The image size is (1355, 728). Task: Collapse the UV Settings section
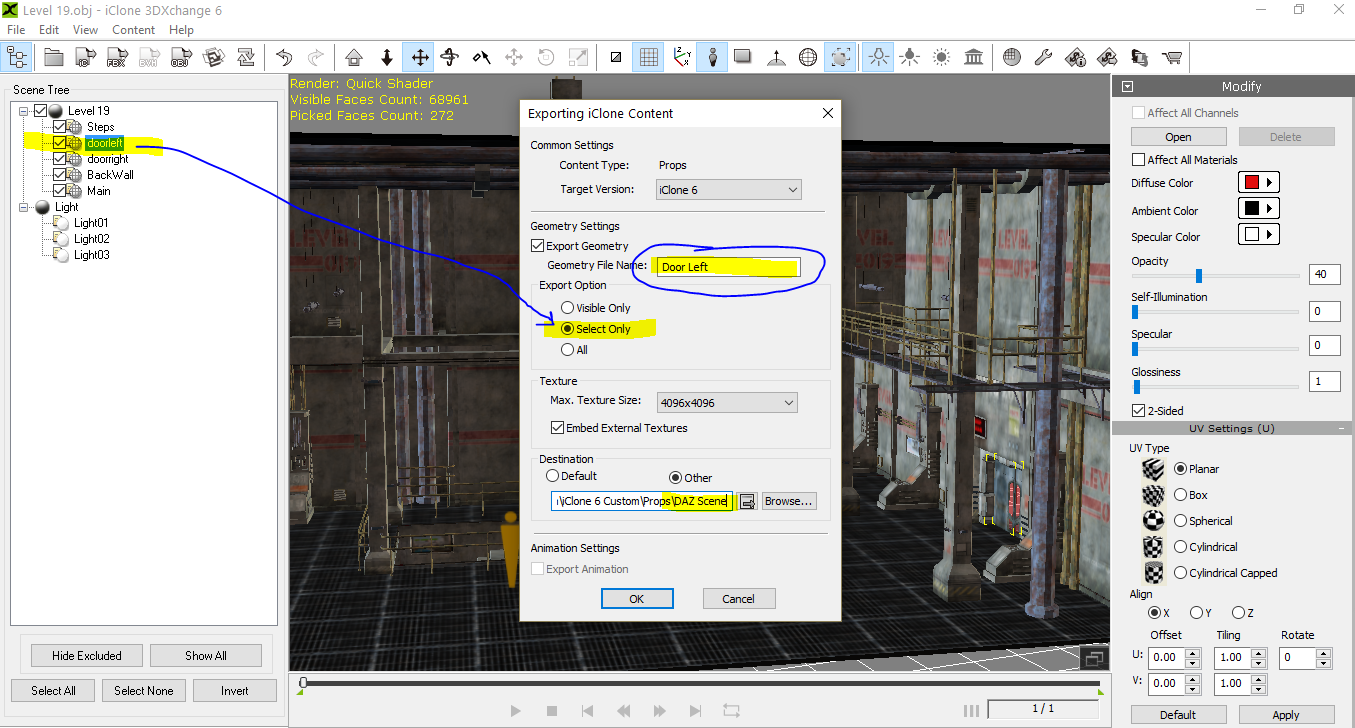point(1339,428)
